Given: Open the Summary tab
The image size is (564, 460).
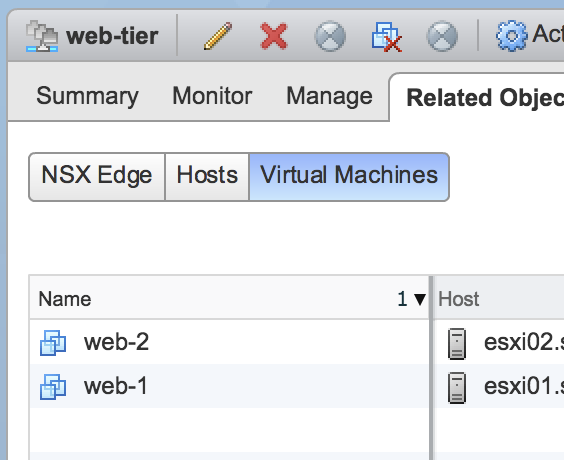Looking at the screenshot, I should click(x=87, y=96).
